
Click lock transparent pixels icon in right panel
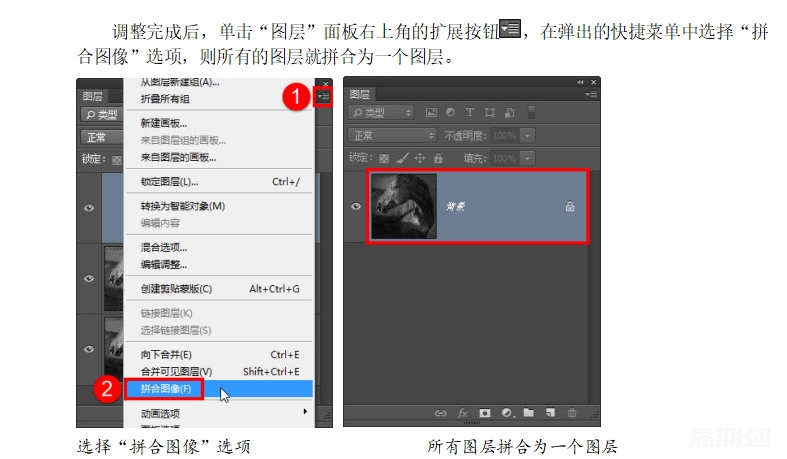(384, 159)
